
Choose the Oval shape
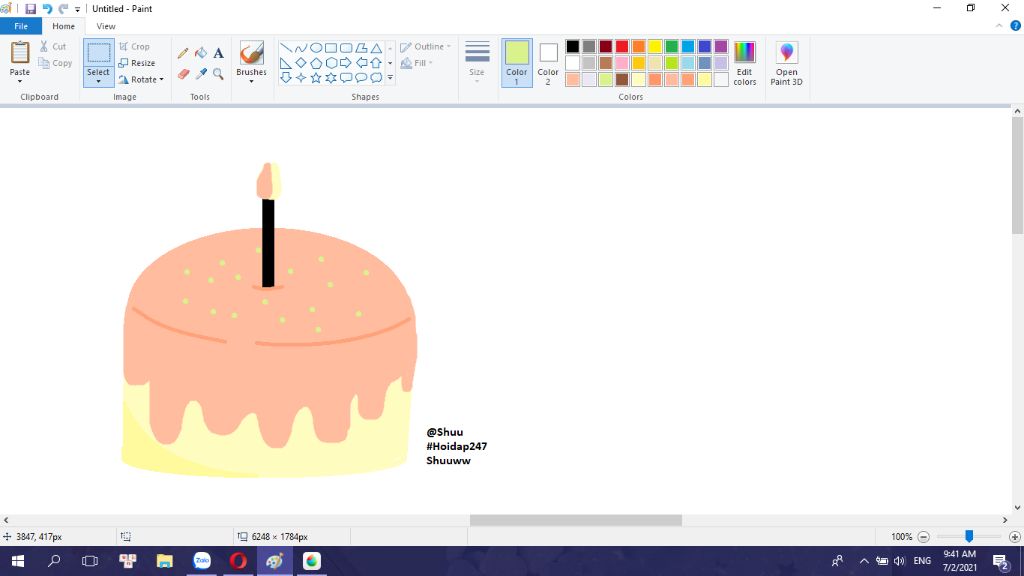point(315,48)
